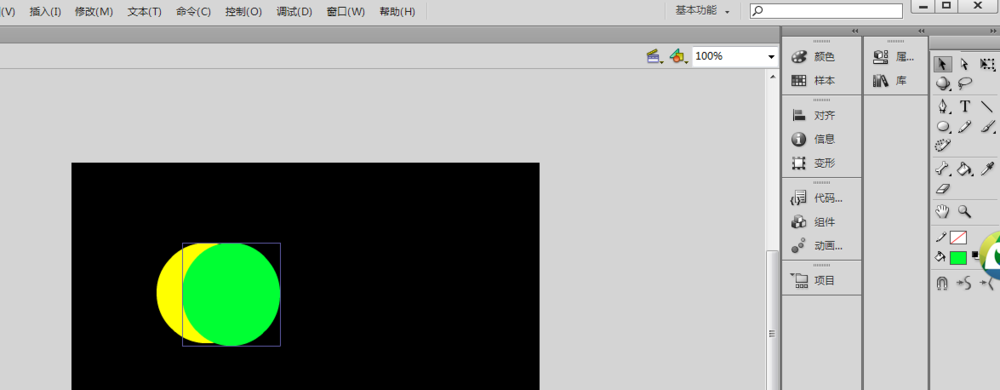Open the 修改(M) menu
The width and height of the screenshot is (1000, 390).
pyautogui.click(x=94, y=11)
